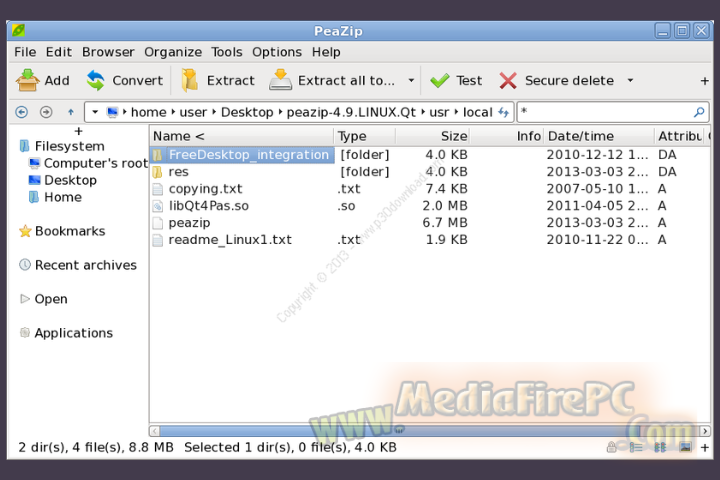The image size is (720, 480).
Task: Click the Secure delete button
Action: (557, 81)
